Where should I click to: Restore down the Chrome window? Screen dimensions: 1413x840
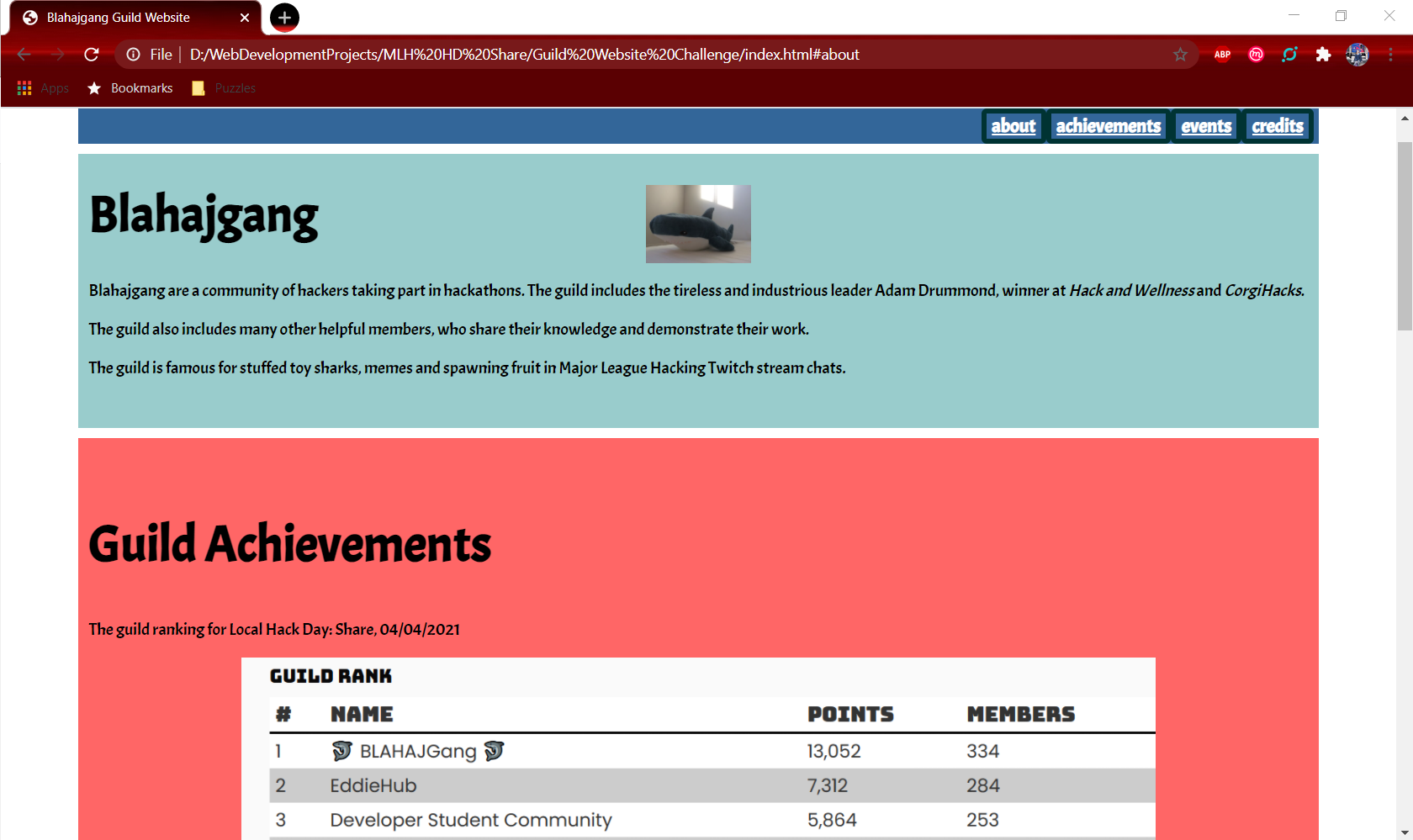[x=1341, y=15]
